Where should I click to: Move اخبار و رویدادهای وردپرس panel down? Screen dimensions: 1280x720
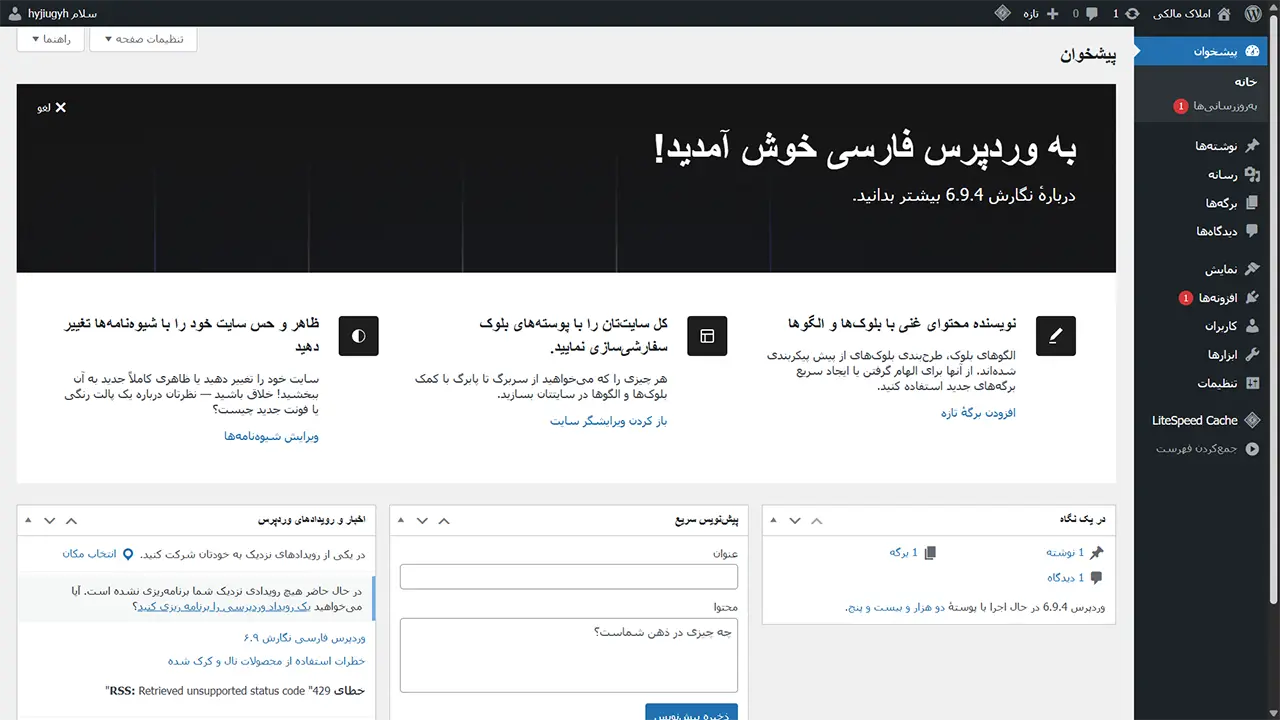point(49,520)
